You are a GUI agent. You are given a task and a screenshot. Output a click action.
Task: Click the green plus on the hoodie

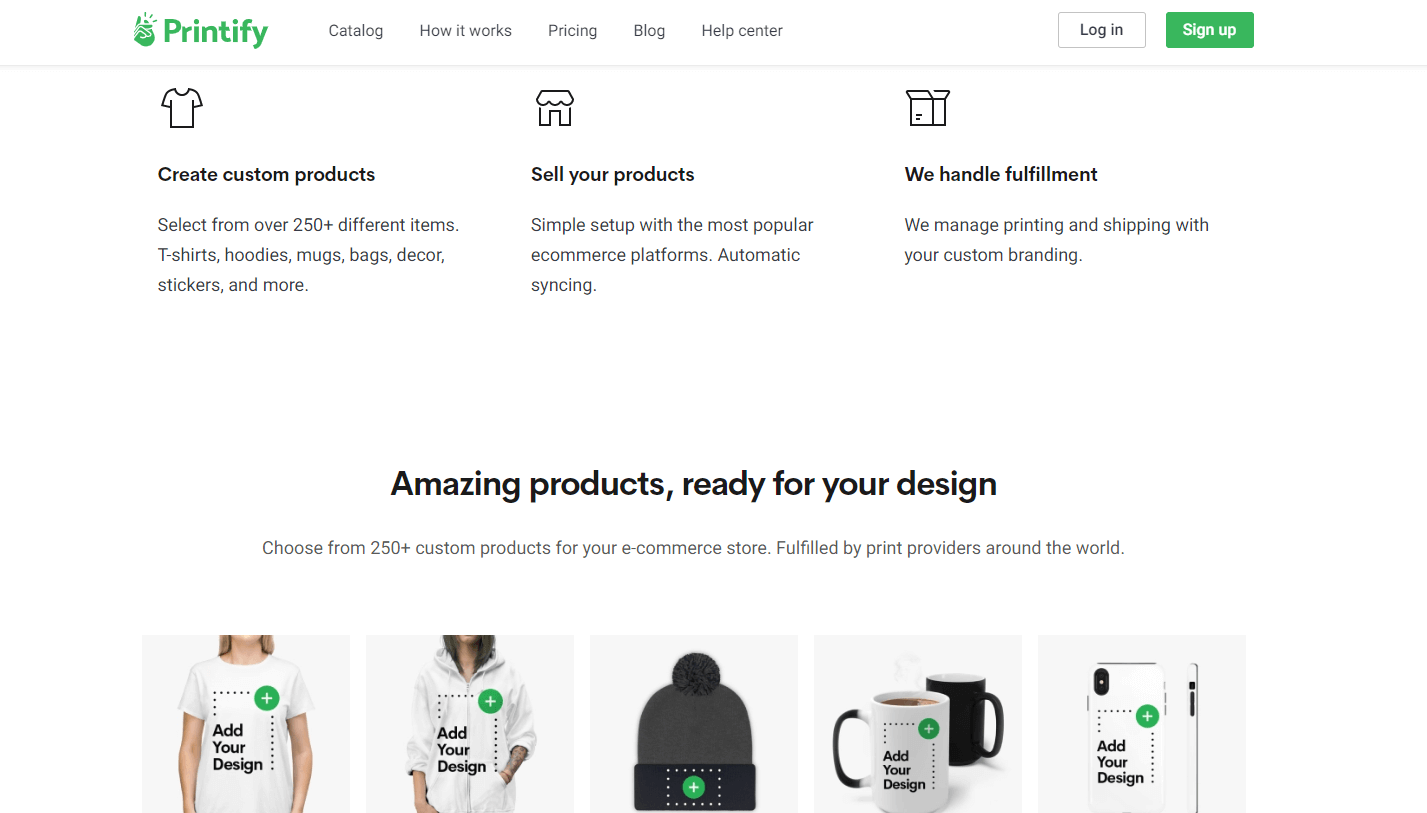490,701
